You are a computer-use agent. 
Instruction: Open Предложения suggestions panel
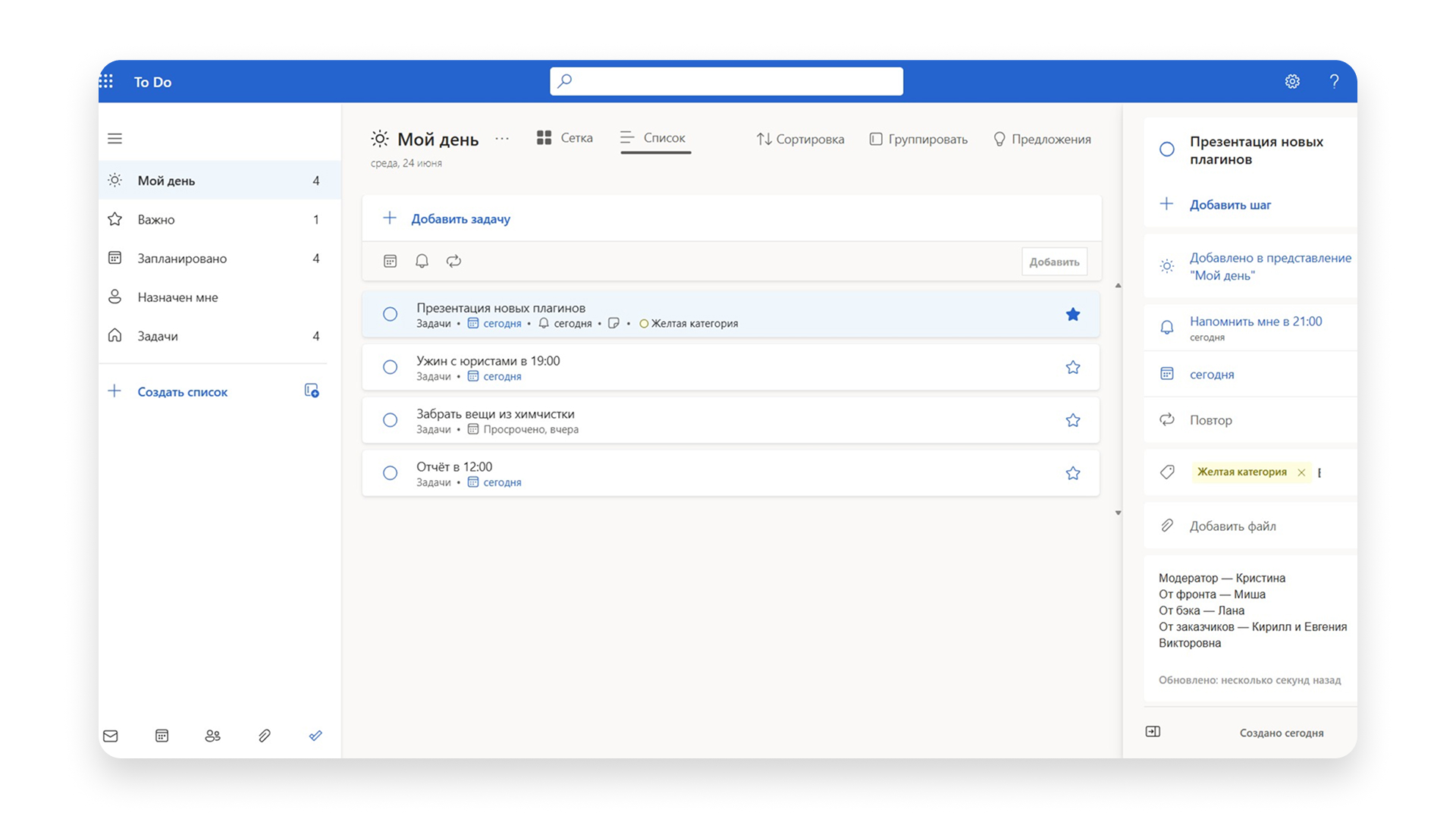(1042, 139)
